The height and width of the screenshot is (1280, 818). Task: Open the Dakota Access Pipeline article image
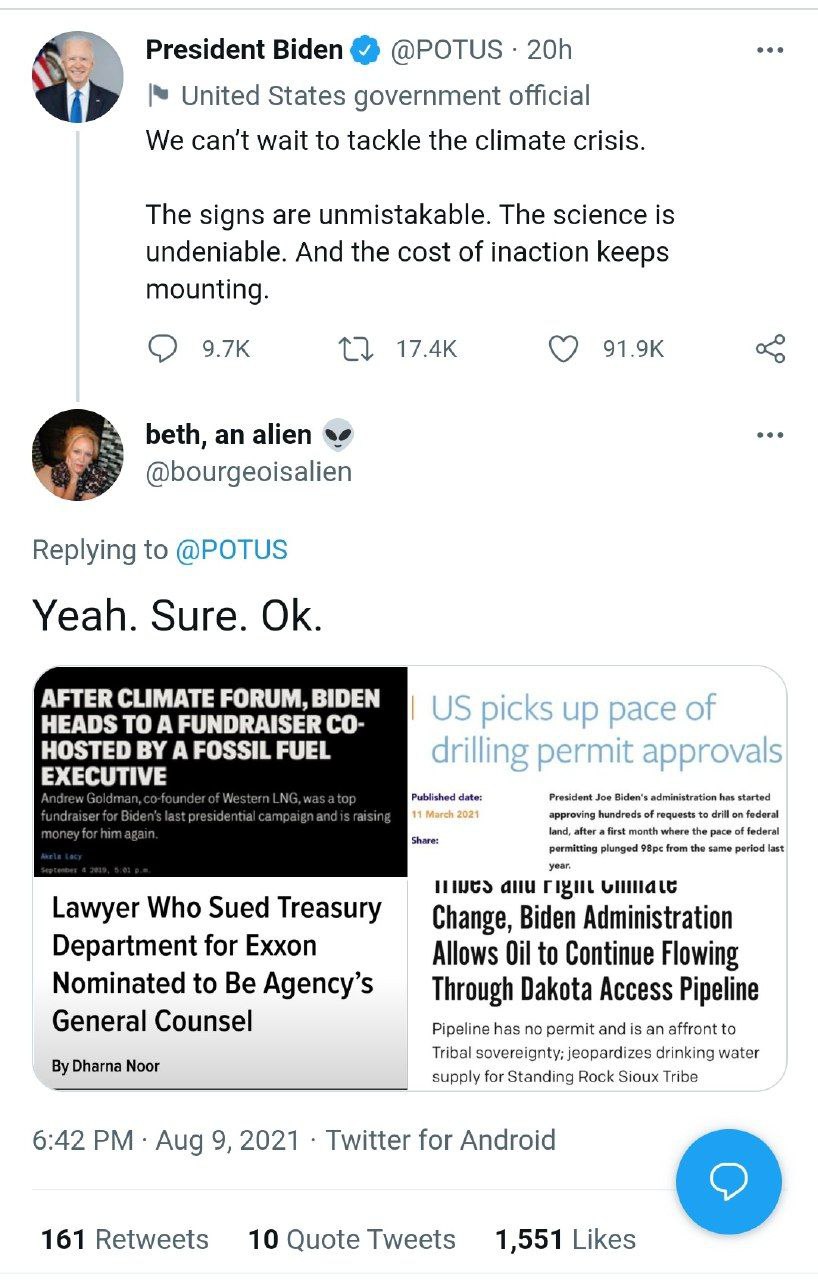[x=597, y=982]
